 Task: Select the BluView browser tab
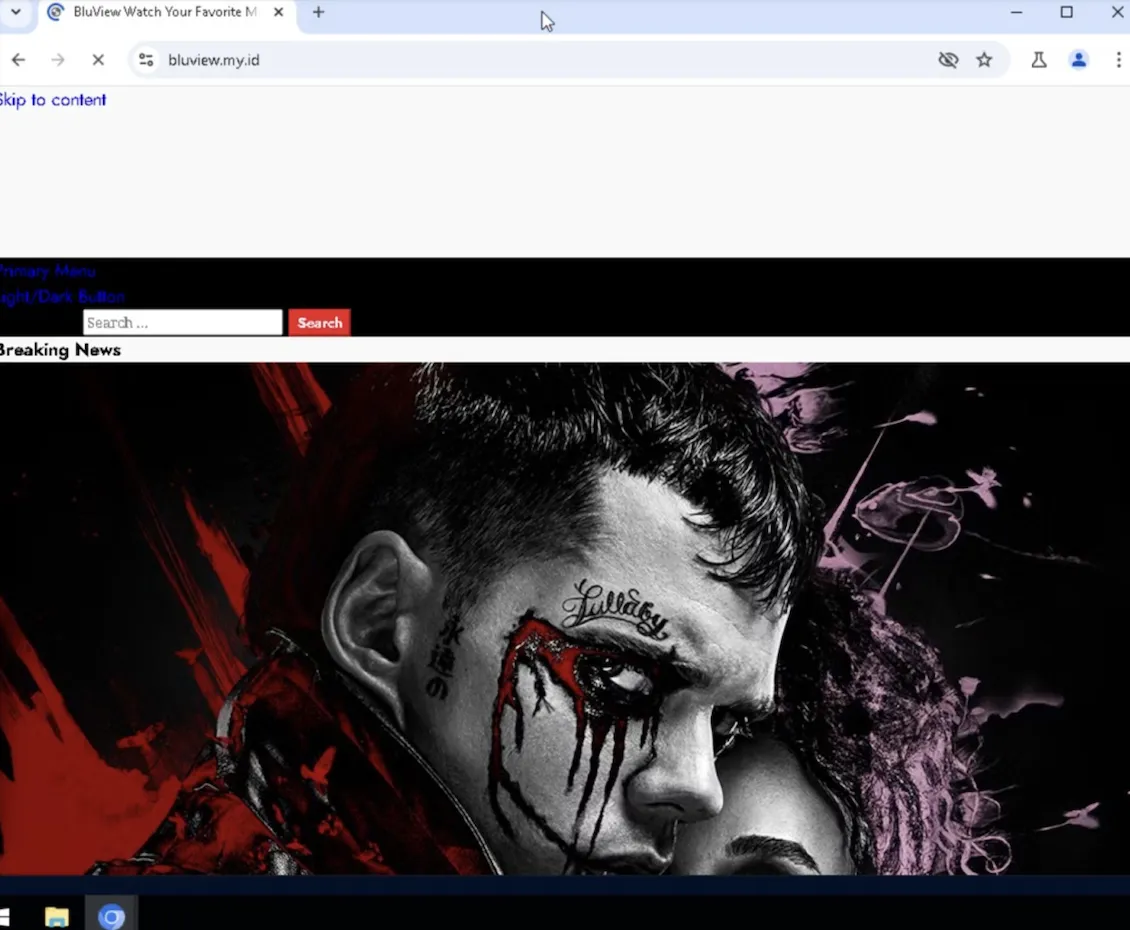pyautogui.click(x=160, y=12)
